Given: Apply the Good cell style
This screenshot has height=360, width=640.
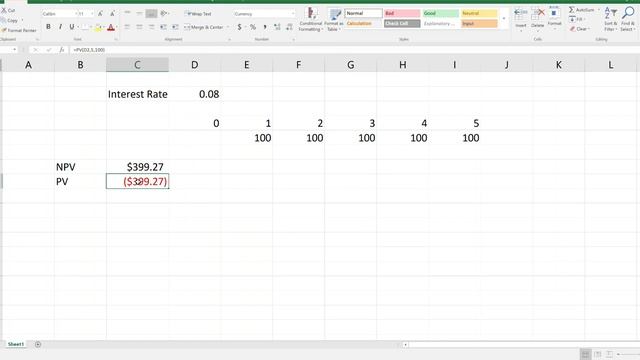Looking at the screenshot, I should 440,13.
